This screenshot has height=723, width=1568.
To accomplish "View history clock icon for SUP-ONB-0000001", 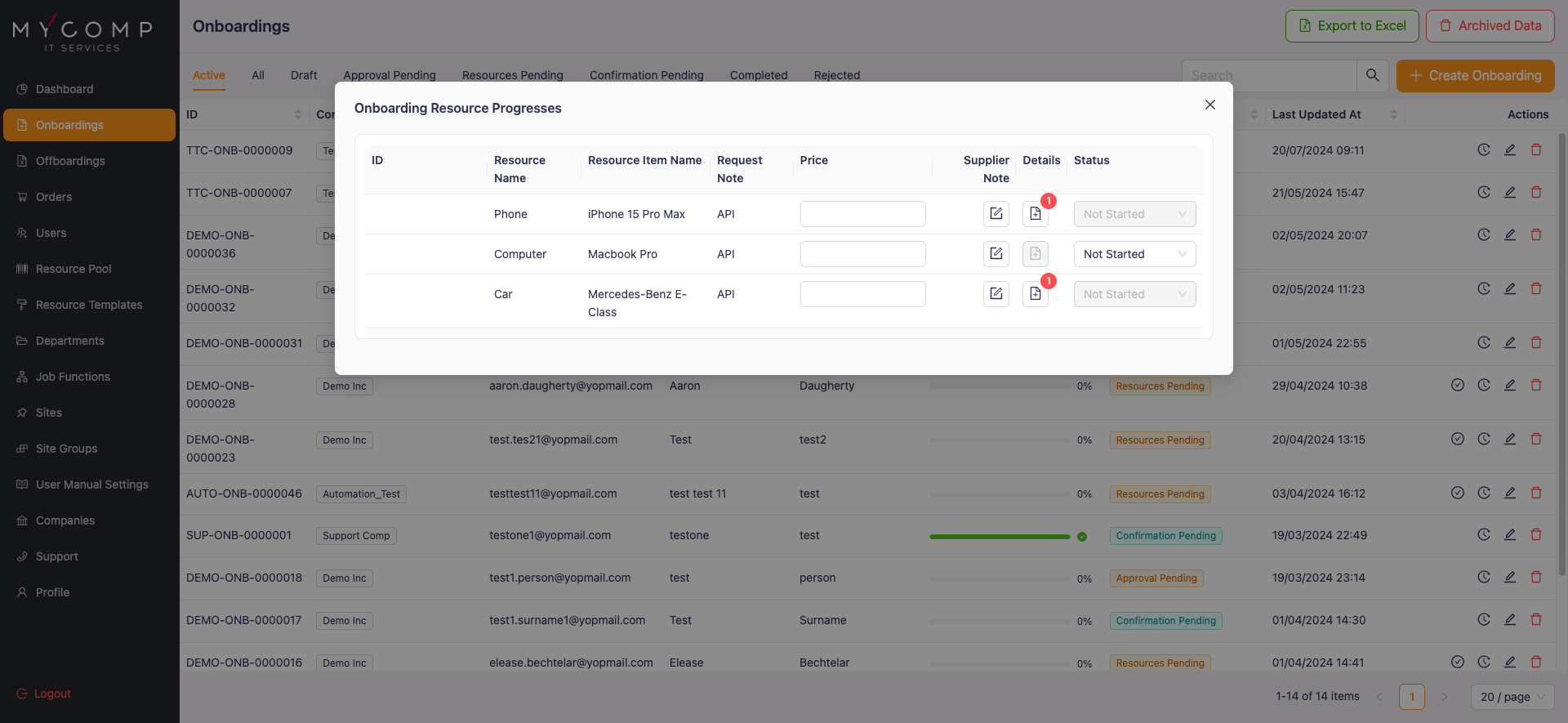I will (1483, 535).
